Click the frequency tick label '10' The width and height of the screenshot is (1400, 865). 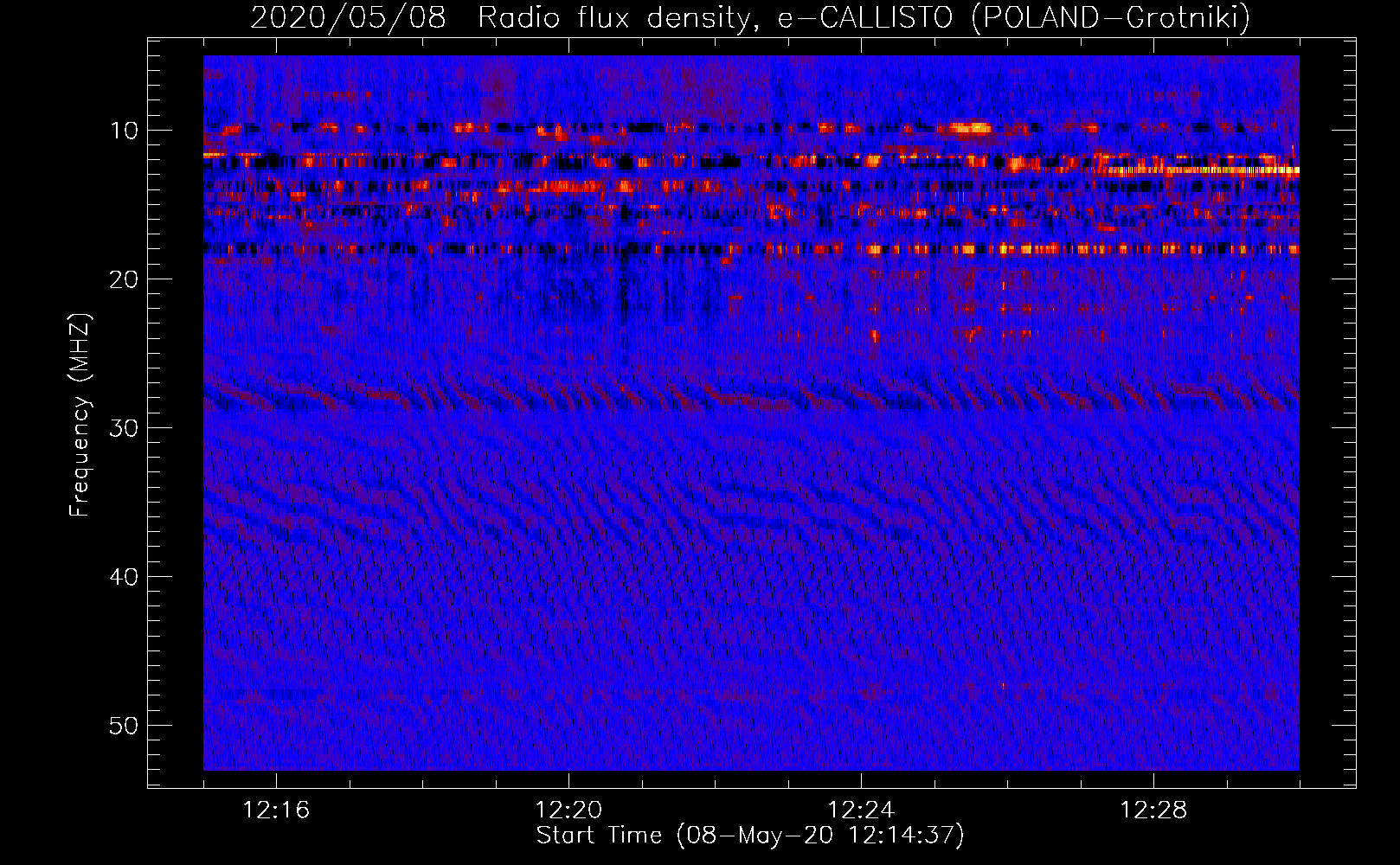125,131
